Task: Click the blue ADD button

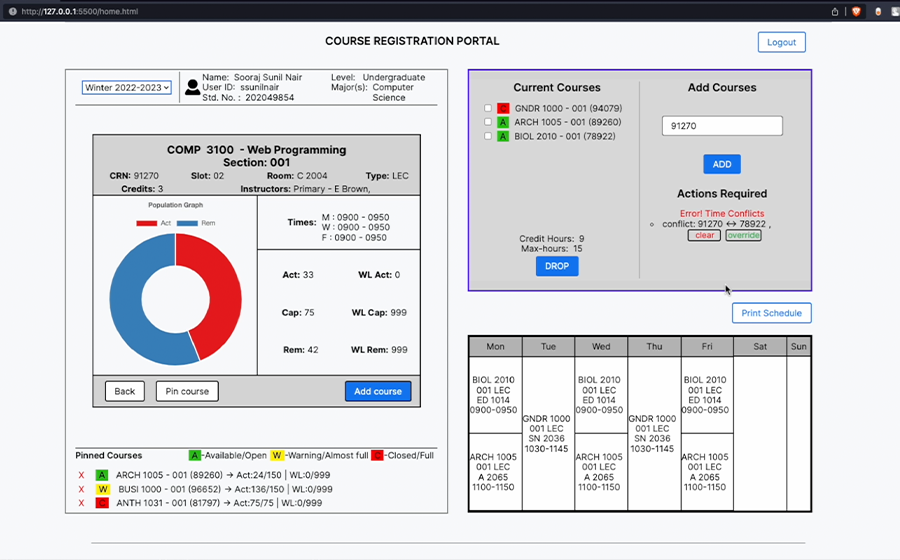Action: (722, 164)
